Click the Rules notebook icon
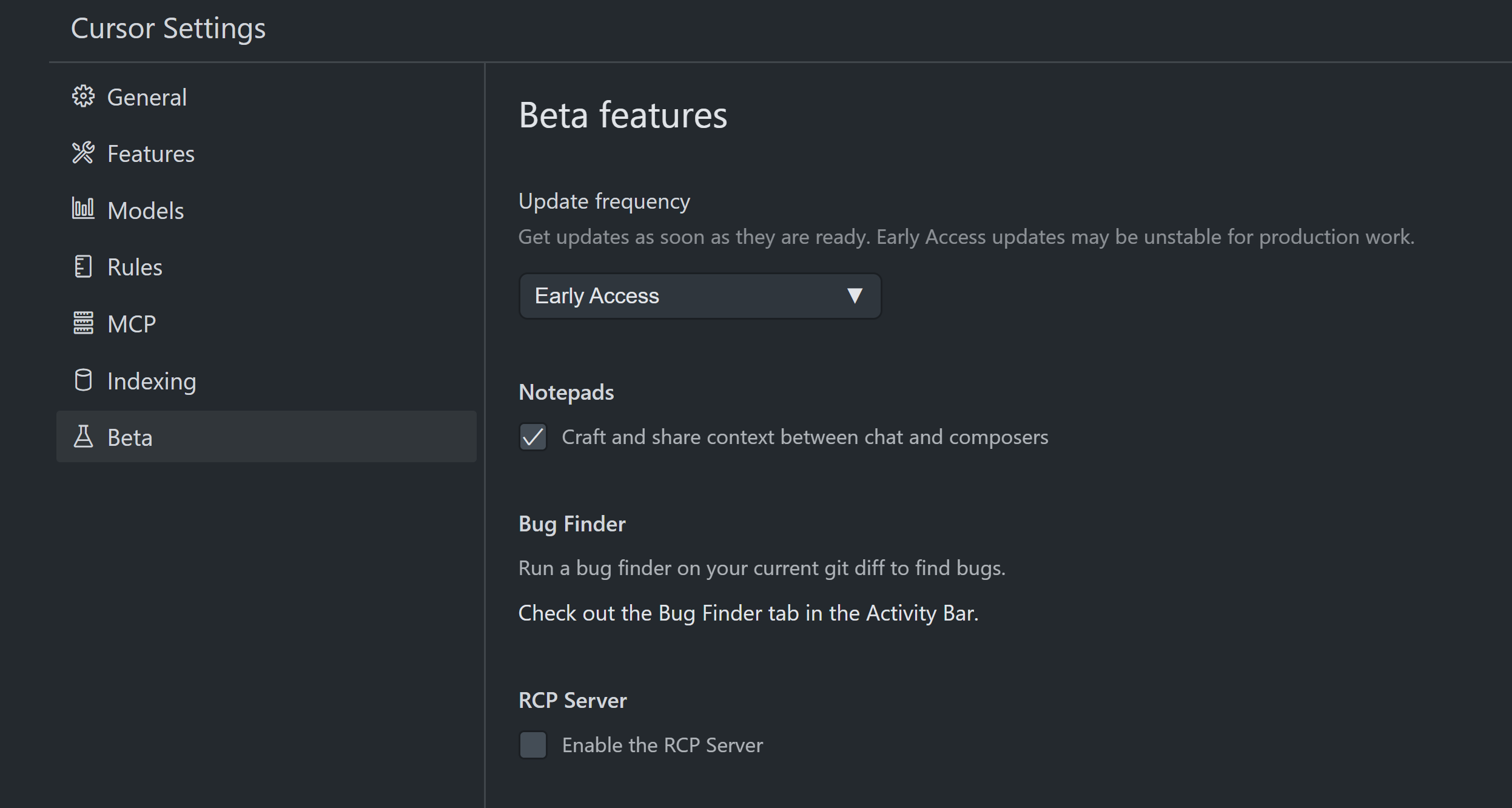The height and width of the screenshot is (808, 1512). tap(83, 266)
